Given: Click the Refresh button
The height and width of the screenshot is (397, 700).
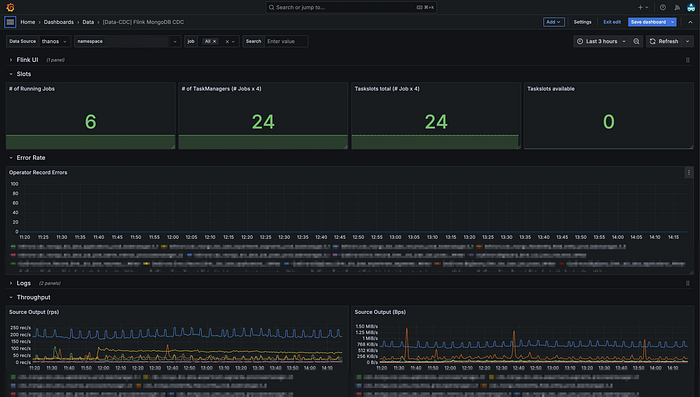Looking at the screenshot, I should coord(664,41).
